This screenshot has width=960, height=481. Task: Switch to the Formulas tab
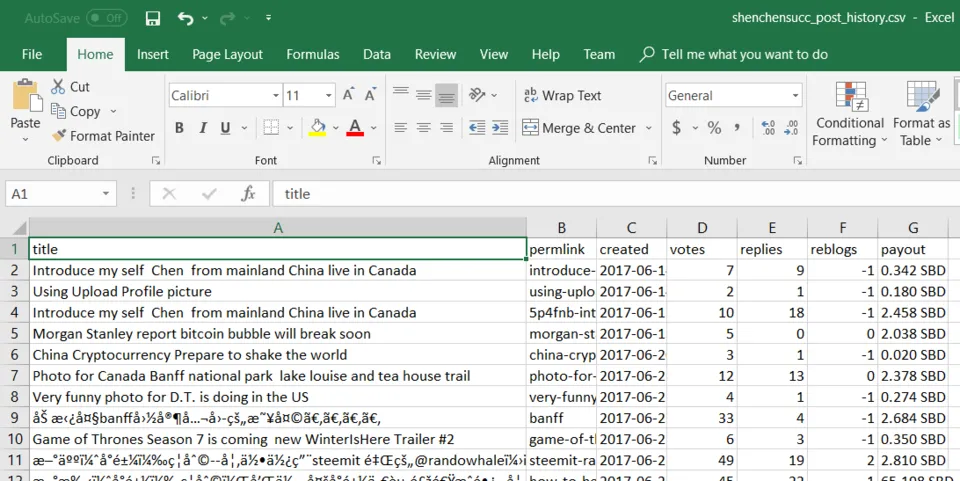[x=312, y=54]
